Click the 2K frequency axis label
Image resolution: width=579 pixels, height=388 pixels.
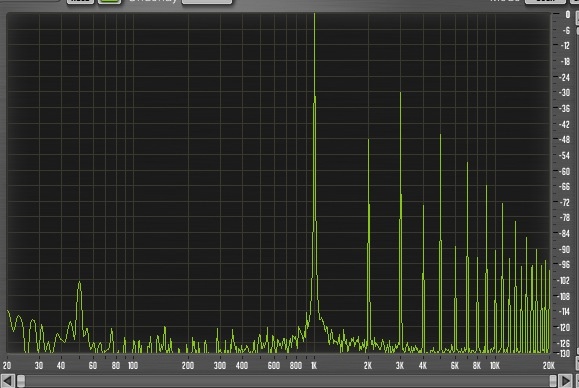368,365
